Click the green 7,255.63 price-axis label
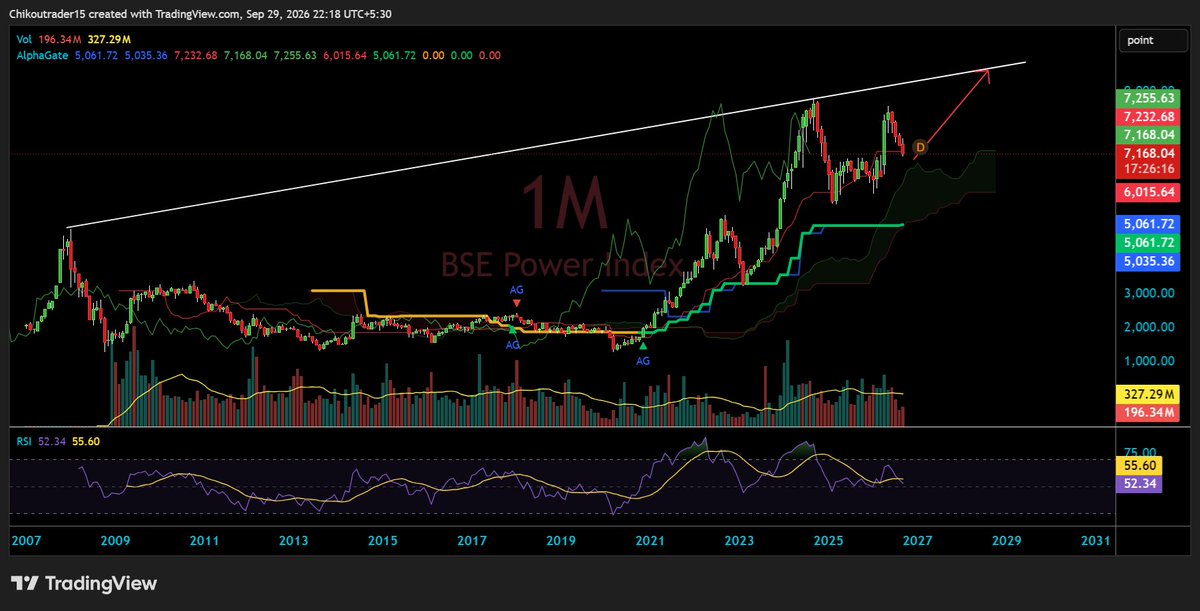 coord(1147,99)
